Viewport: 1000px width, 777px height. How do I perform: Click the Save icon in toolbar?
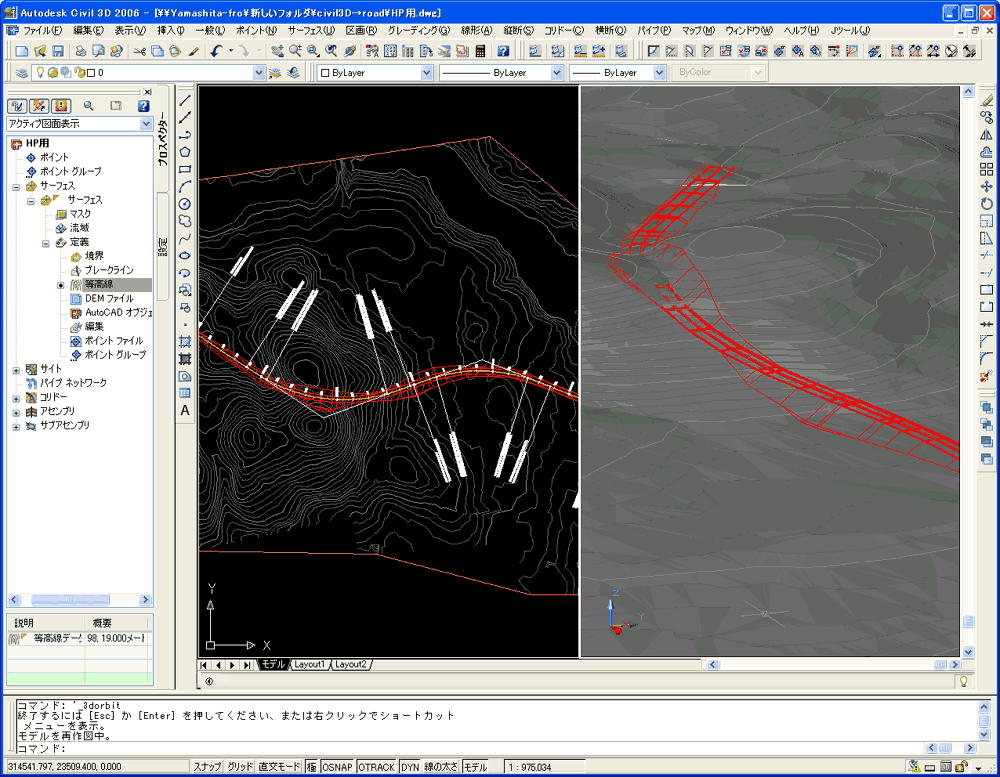pos(58,51)
